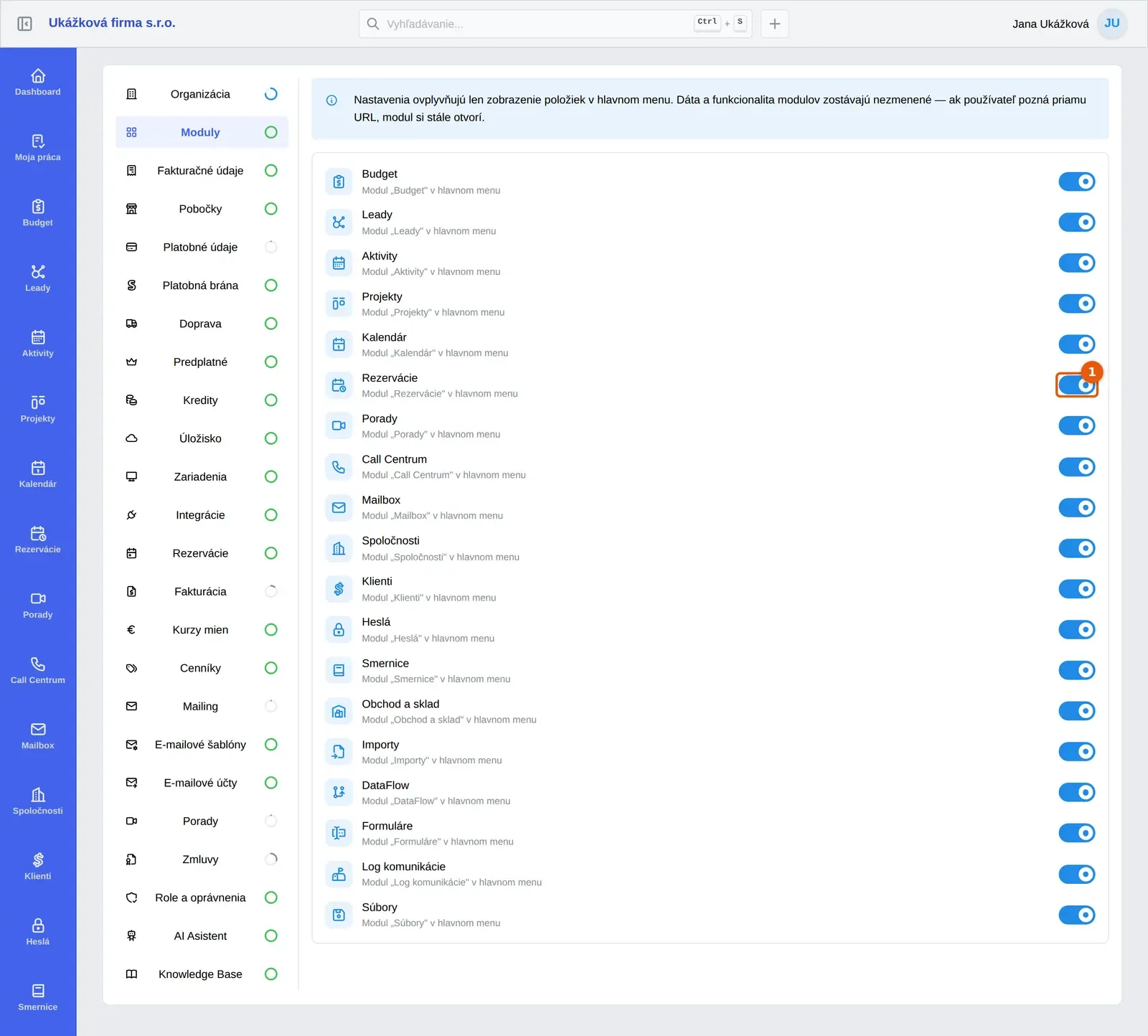This screenshot has width=1148, height=1036.
Task: Disable the Budget module toggle
Action: coord(1077,182)
